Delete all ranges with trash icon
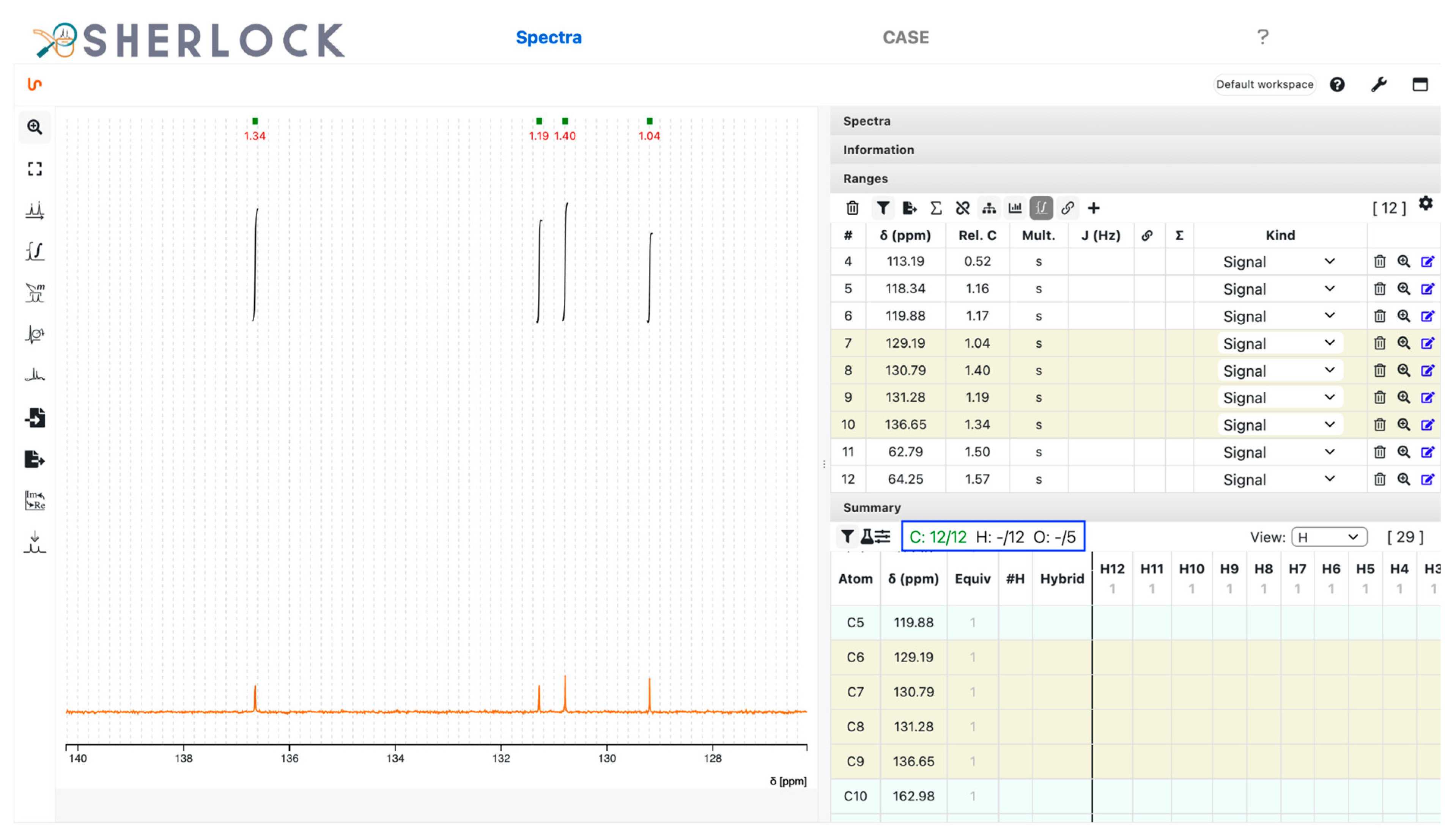Viewport: 1456px width, 836px height. tap(852, 208)
